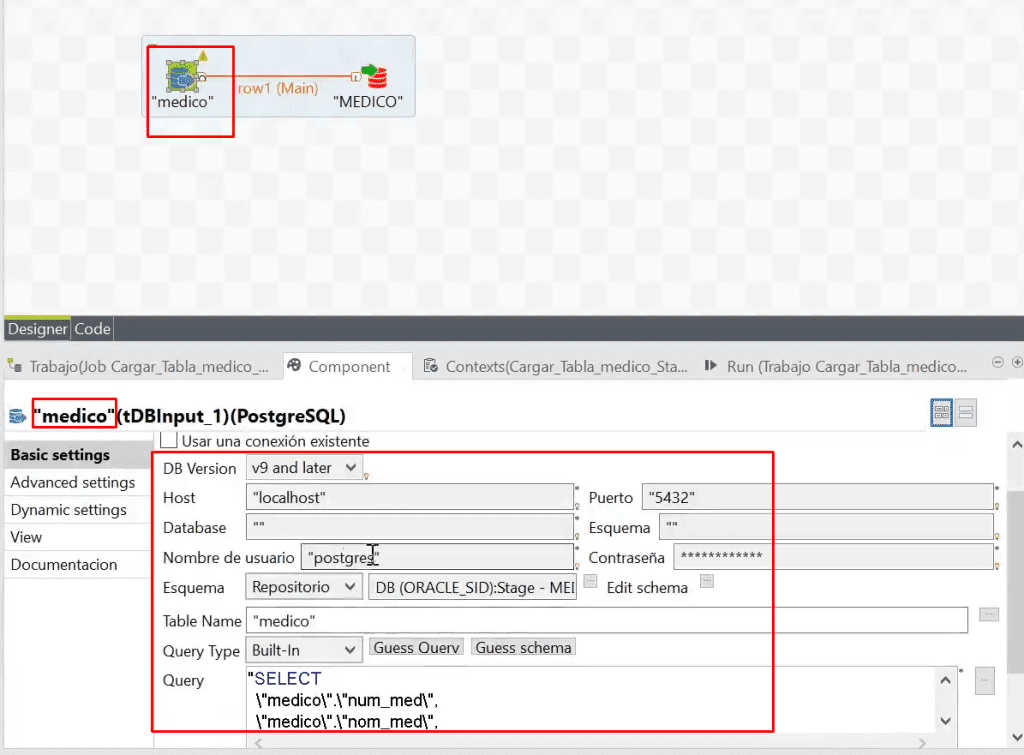Click the Guess Query button
The width and height of the screenshot is (1024, 755).
tap(417, 647)
